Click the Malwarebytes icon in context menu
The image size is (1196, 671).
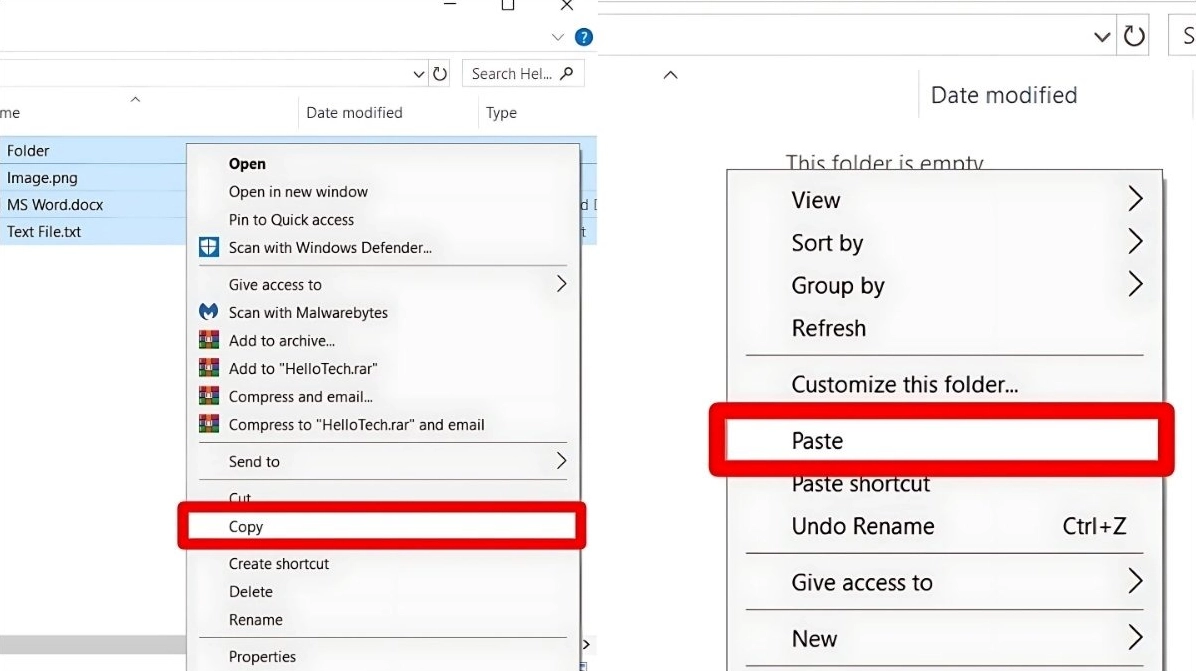pos(209,312)
